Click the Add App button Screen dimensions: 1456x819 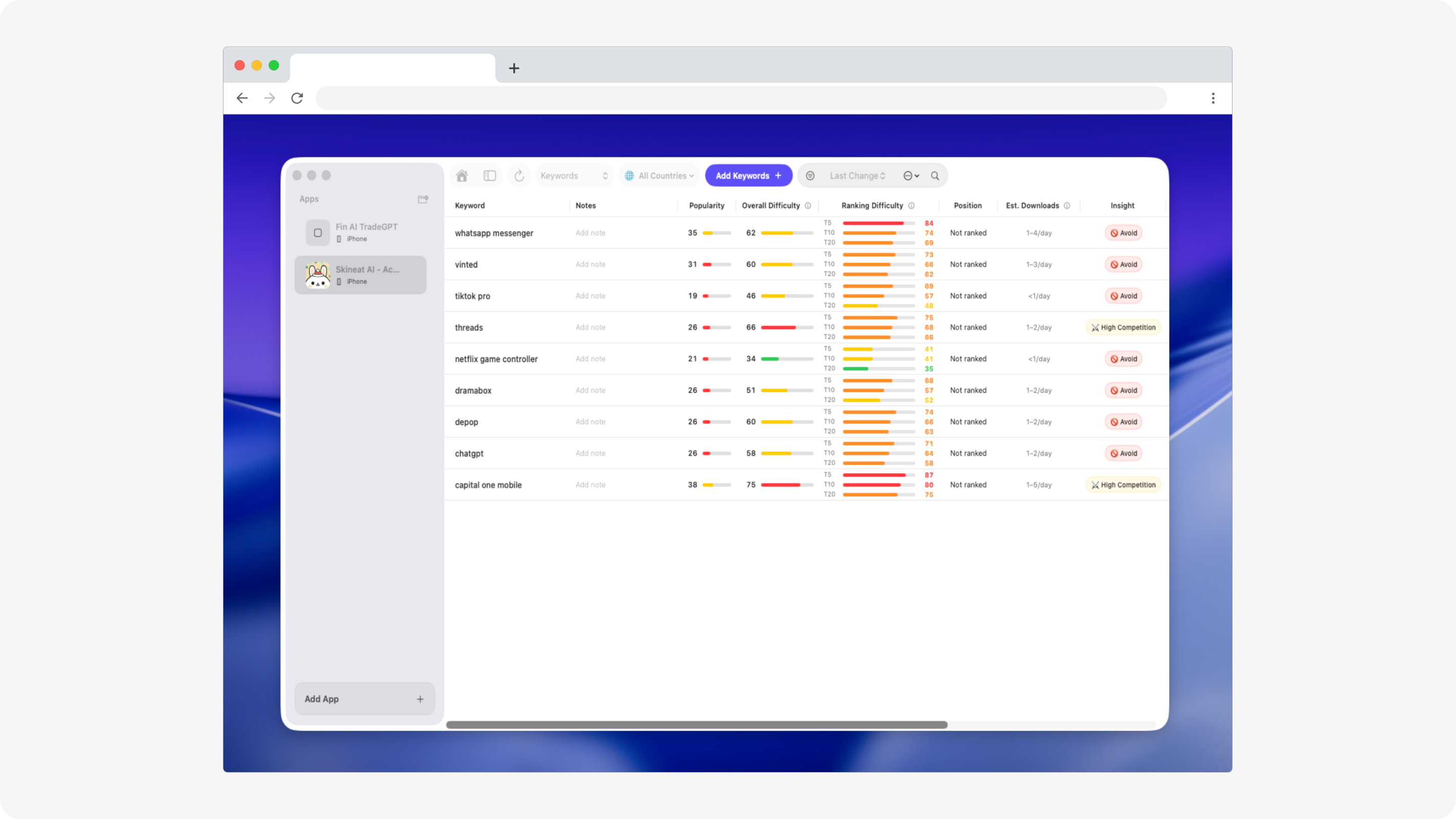pyautogui.click(x=365, y=699)
